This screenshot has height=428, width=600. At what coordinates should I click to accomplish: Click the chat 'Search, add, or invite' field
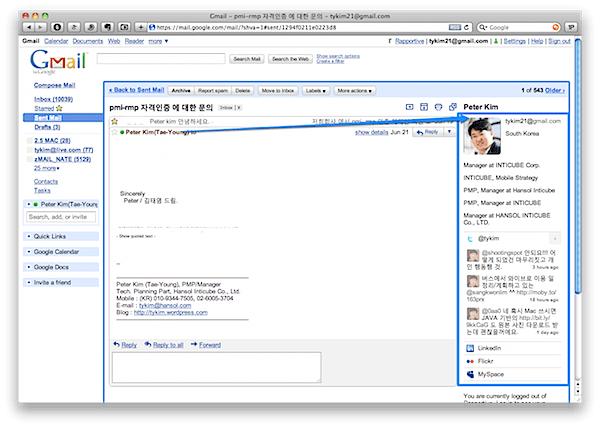coord(62,216)
